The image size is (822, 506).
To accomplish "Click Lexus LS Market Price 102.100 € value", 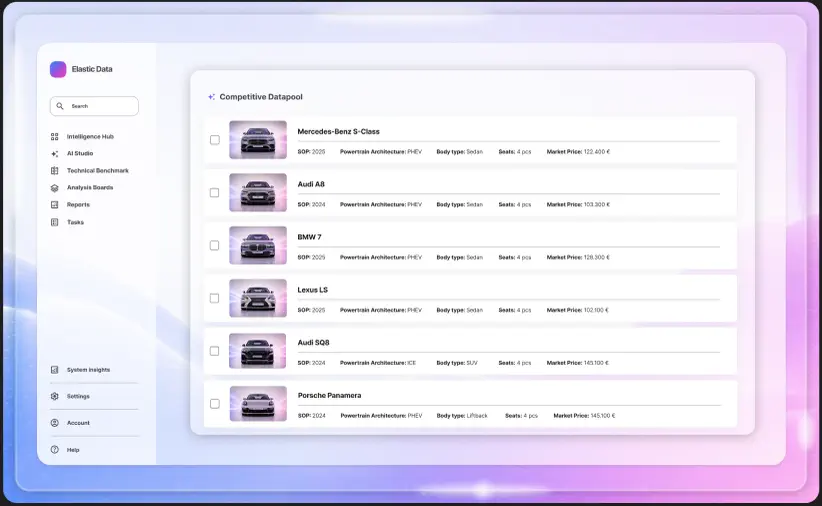I will point(596,310).
